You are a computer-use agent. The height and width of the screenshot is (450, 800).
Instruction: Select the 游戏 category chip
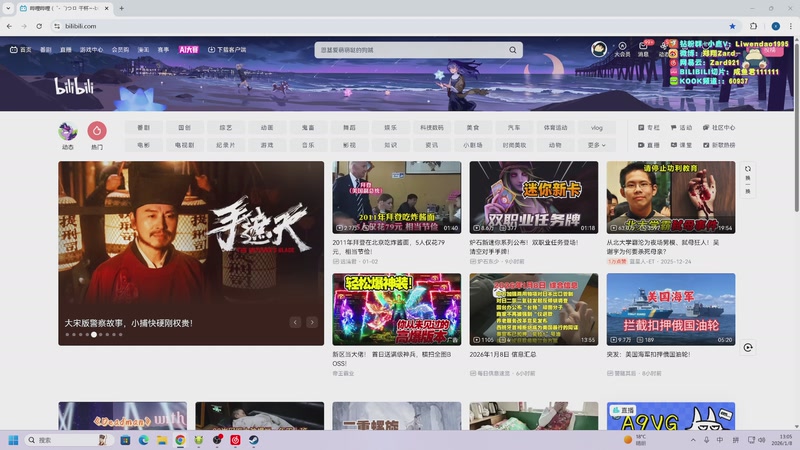click(267, 145)
